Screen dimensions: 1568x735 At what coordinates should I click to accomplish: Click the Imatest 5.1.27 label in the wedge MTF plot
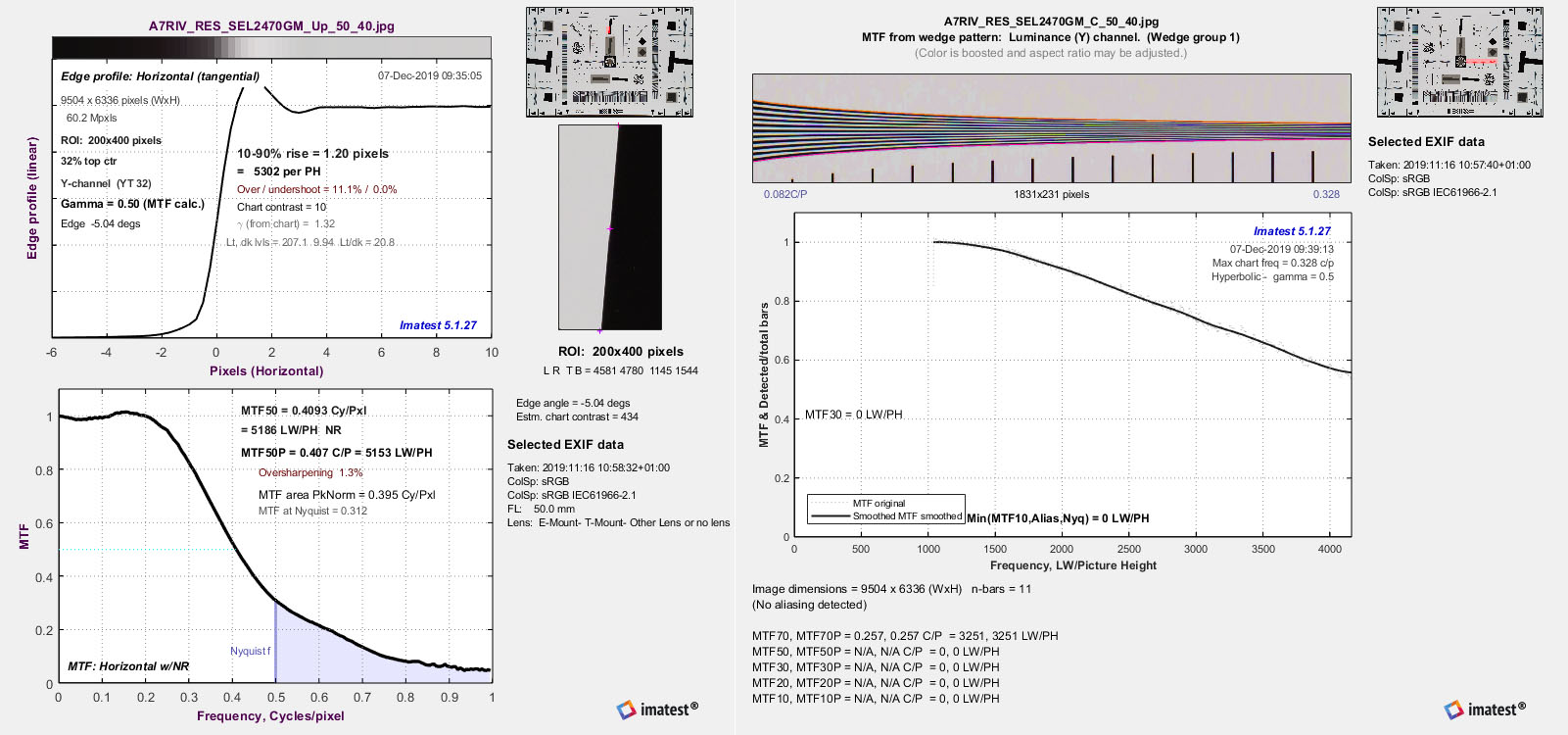pyautogui.click(x=1292, y=231)
